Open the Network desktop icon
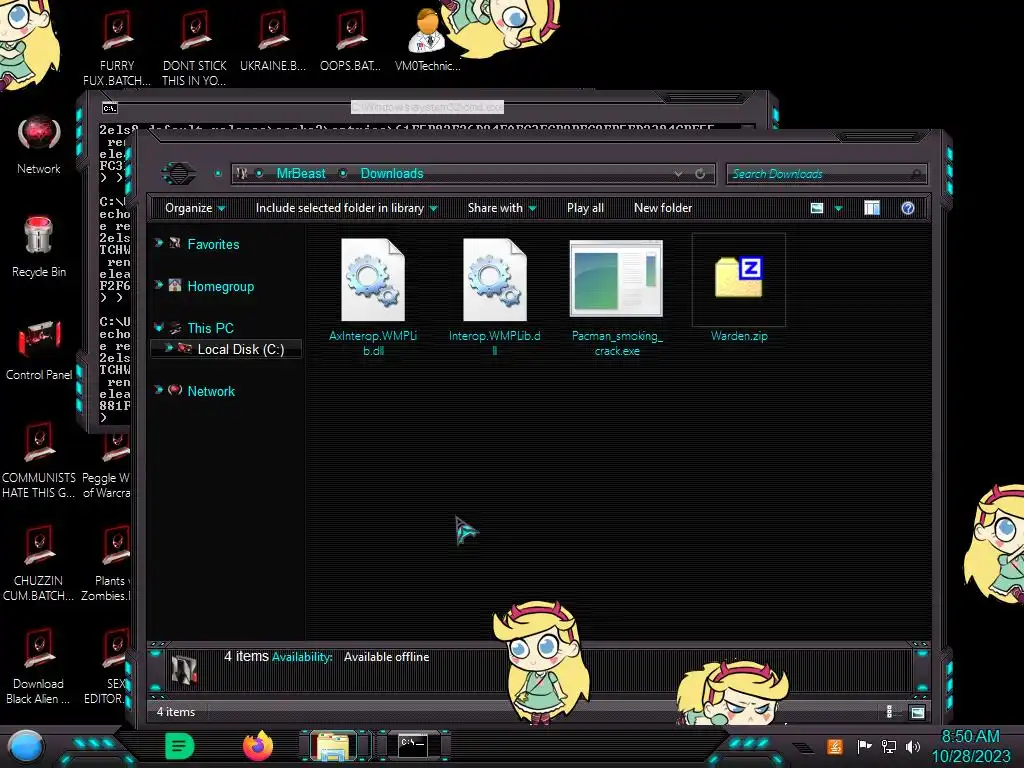This screenshot has height=768, width=1024. (39, 145)
